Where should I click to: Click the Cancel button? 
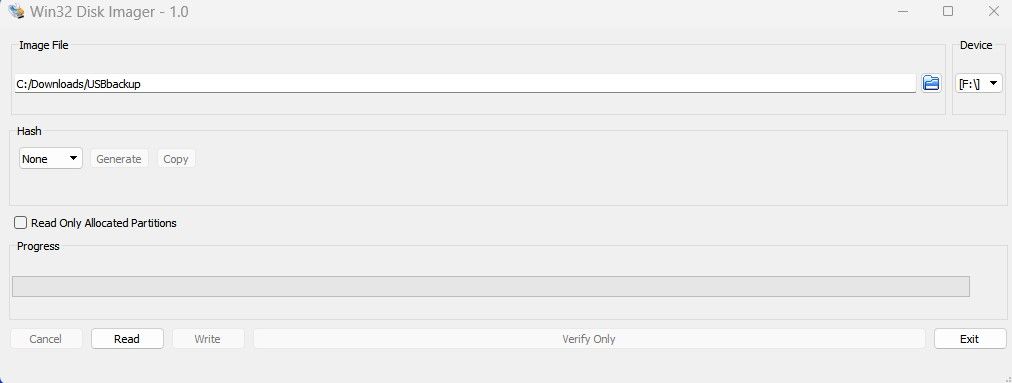pyautogui.click(x=46, y=338)
